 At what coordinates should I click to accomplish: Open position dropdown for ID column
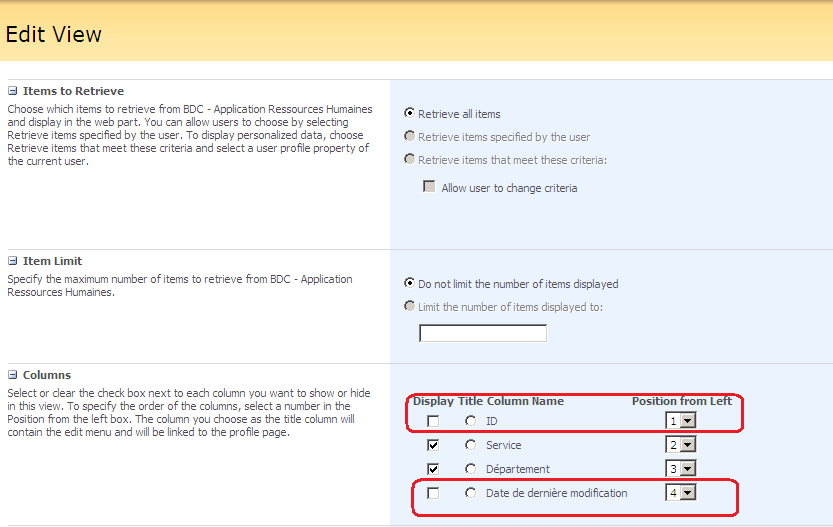coord(681,421)
